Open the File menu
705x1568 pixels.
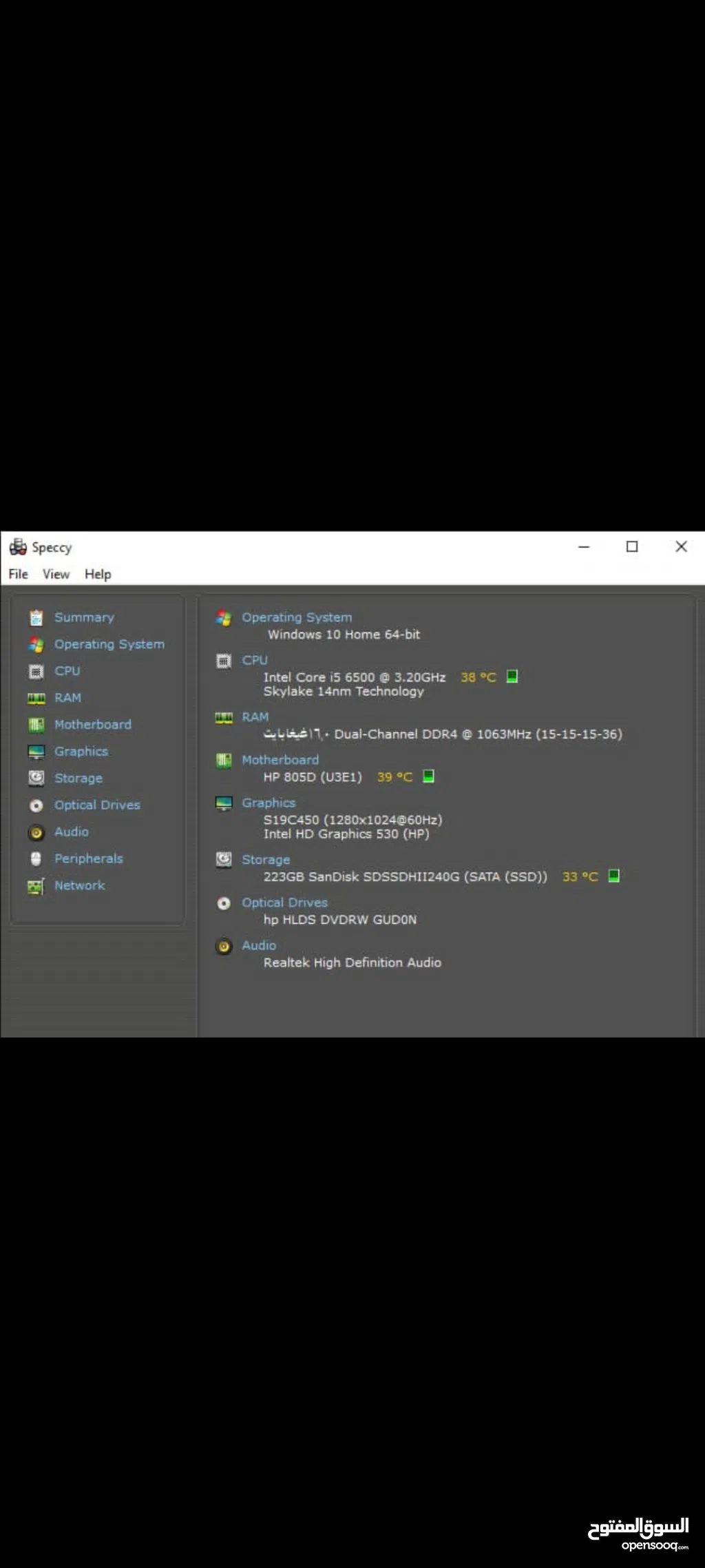[19, 574]
